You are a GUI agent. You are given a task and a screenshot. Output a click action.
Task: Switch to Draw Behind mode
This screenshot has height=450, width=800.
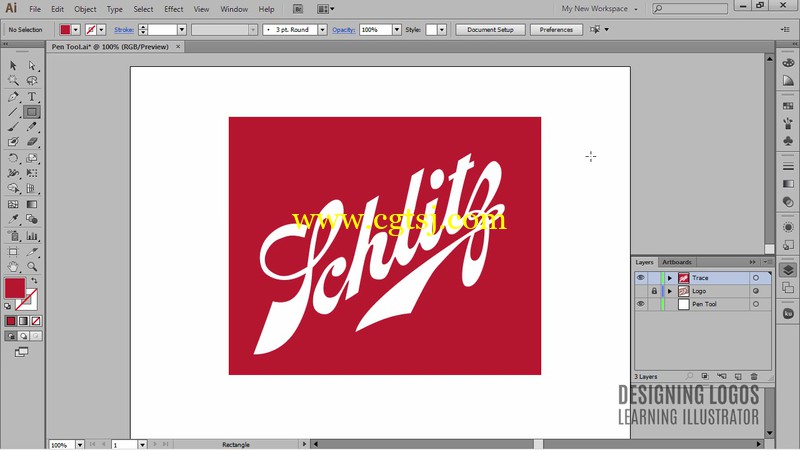point(23,336)
